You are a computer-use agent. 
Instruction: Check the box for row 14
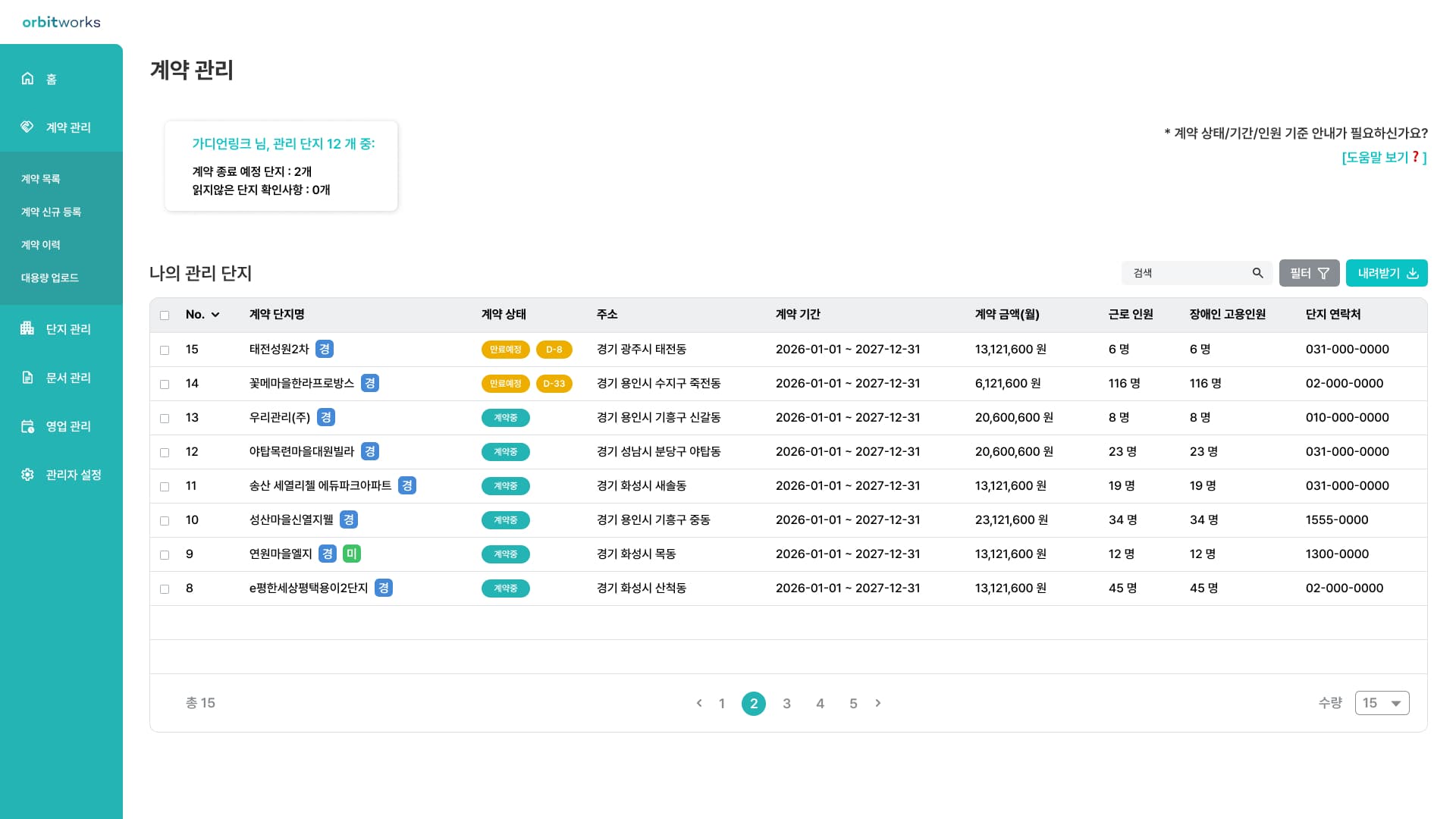click(165, 384)
